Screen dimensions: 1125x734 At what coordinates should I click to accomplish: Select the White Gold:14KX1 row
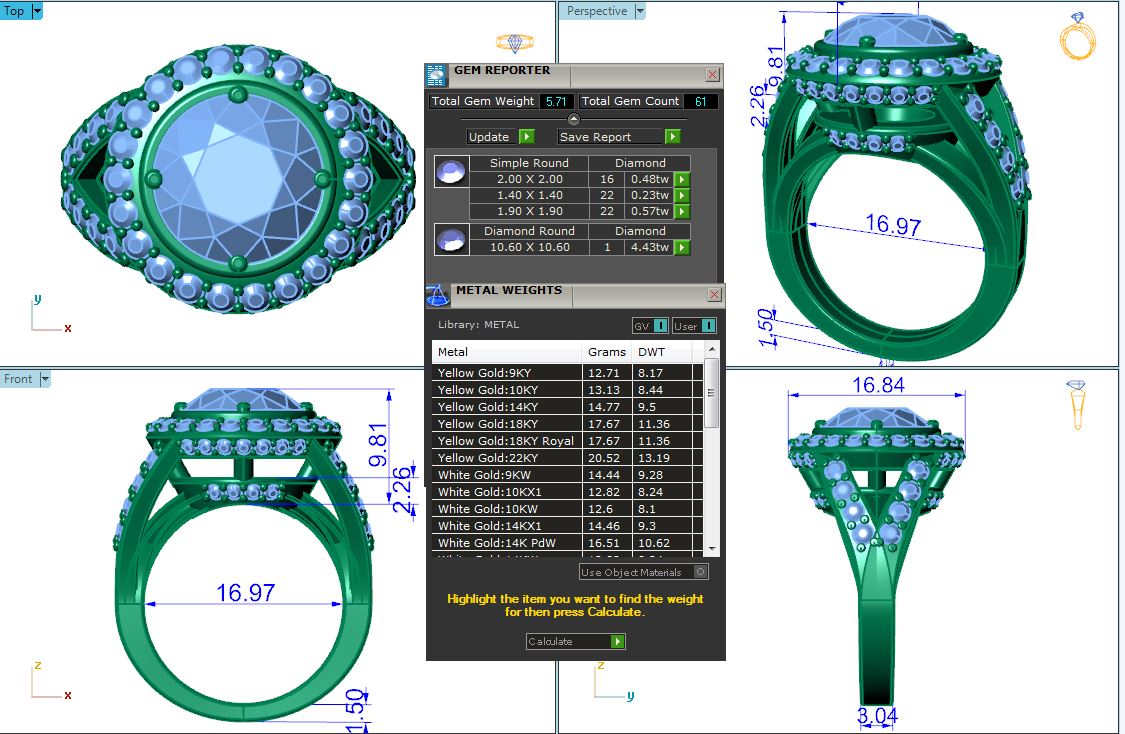568,526
